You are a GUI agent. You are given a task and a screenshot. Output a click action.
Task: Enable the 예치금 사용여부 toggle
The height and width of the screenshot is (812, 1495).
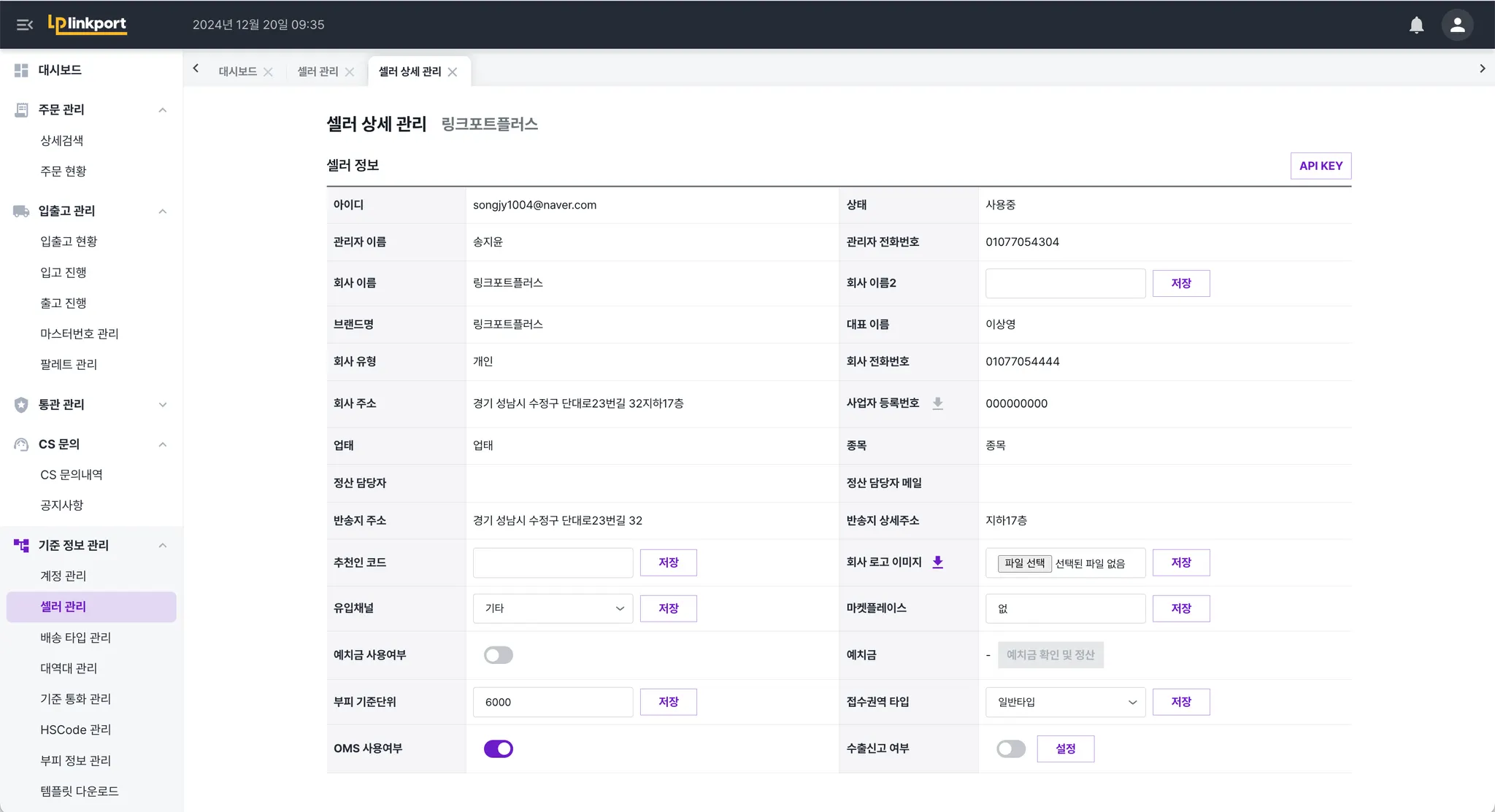point(498,655)
